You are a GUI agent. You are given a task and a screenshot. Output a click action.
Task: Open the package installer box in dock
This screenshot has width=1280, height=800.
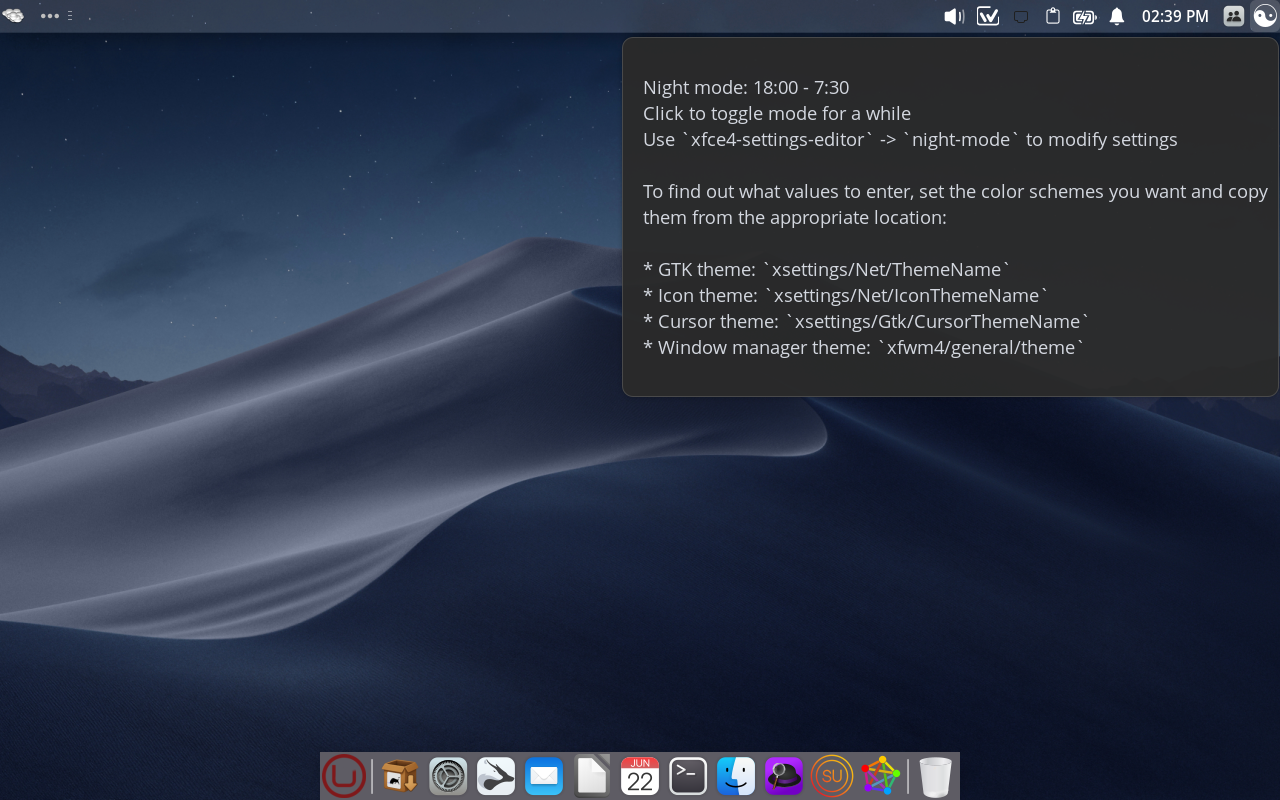pos(400,776)
